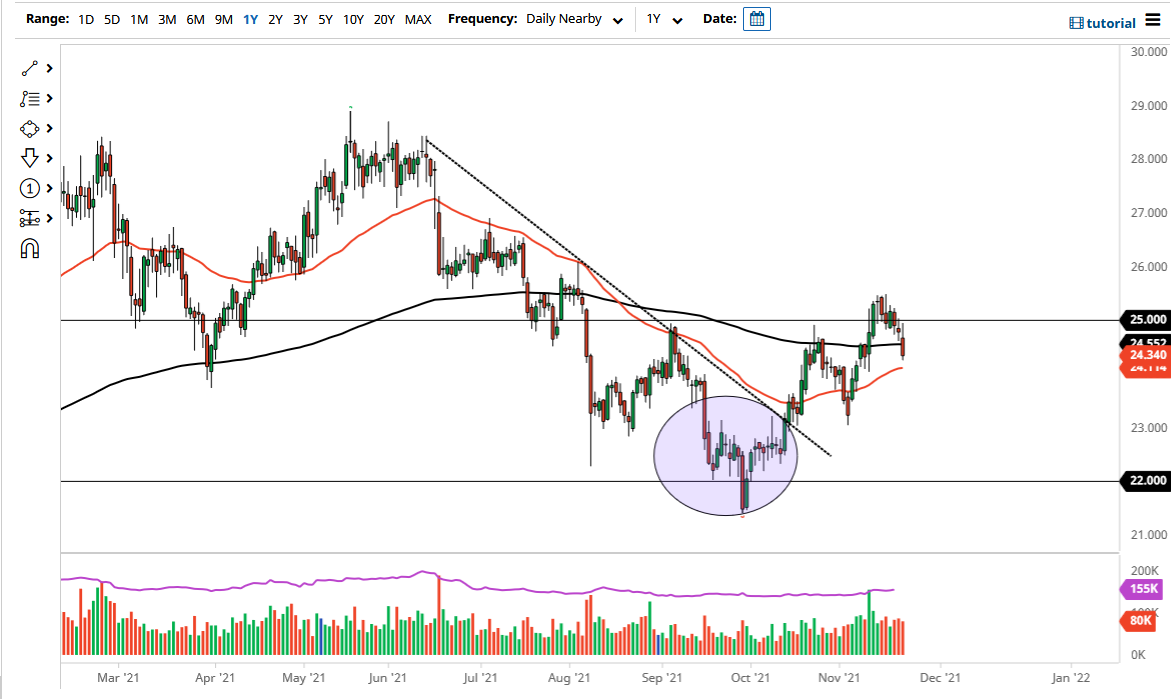This screenshot has width=1172, height=699.
Task: Click the 0K volume axis value
Action: pos(1138,654)
